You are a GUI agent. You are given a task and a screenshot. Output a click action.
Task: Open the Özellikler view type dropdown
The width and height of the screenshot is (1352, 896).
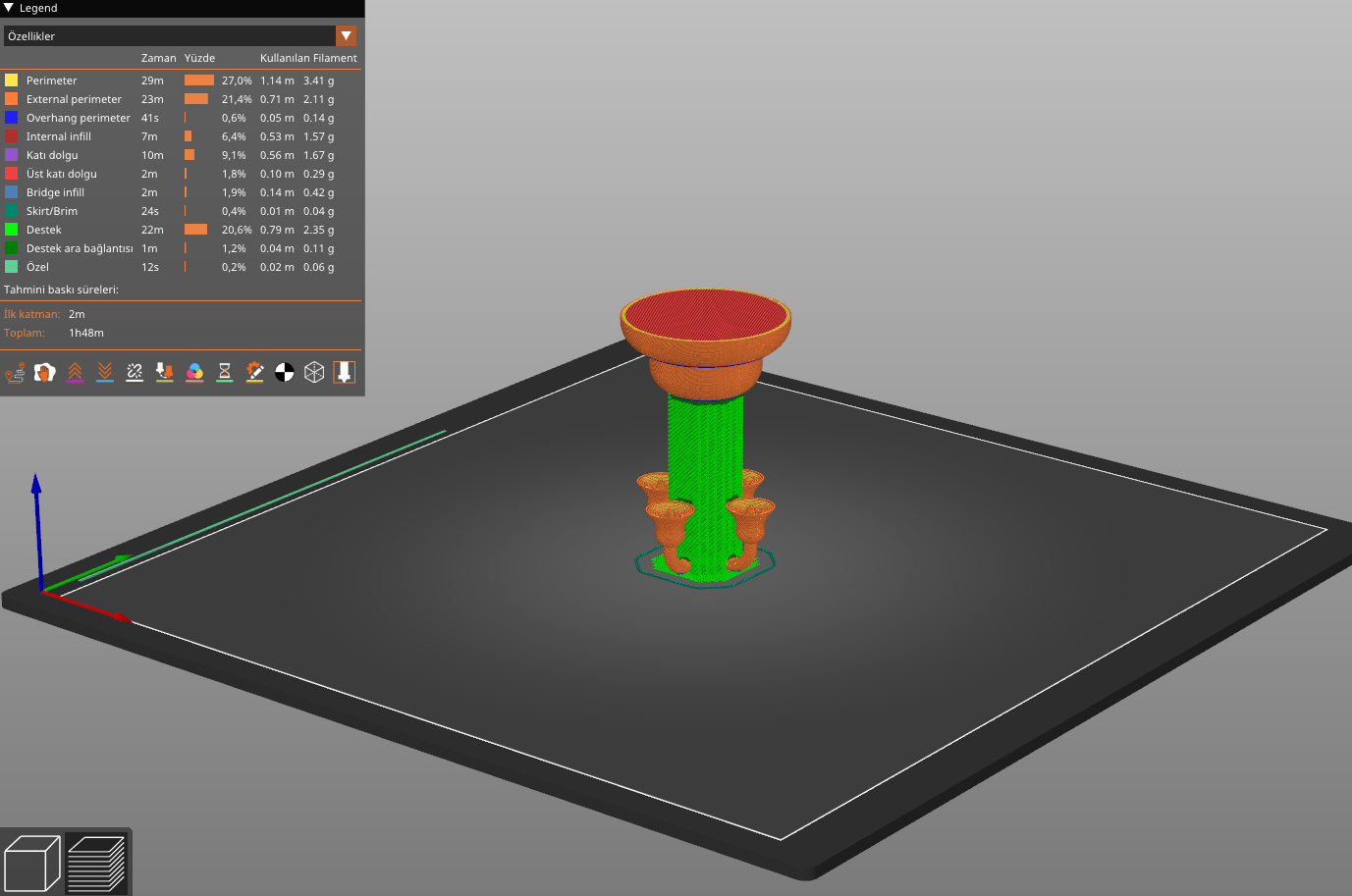pyautogui.click(x=181, y=36)
